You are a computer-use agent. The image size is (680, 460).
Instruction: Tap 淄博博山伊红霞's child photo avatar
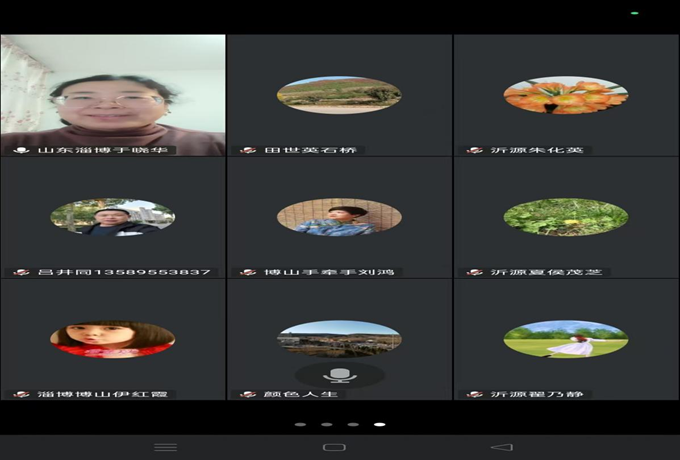tap(112, 339)
